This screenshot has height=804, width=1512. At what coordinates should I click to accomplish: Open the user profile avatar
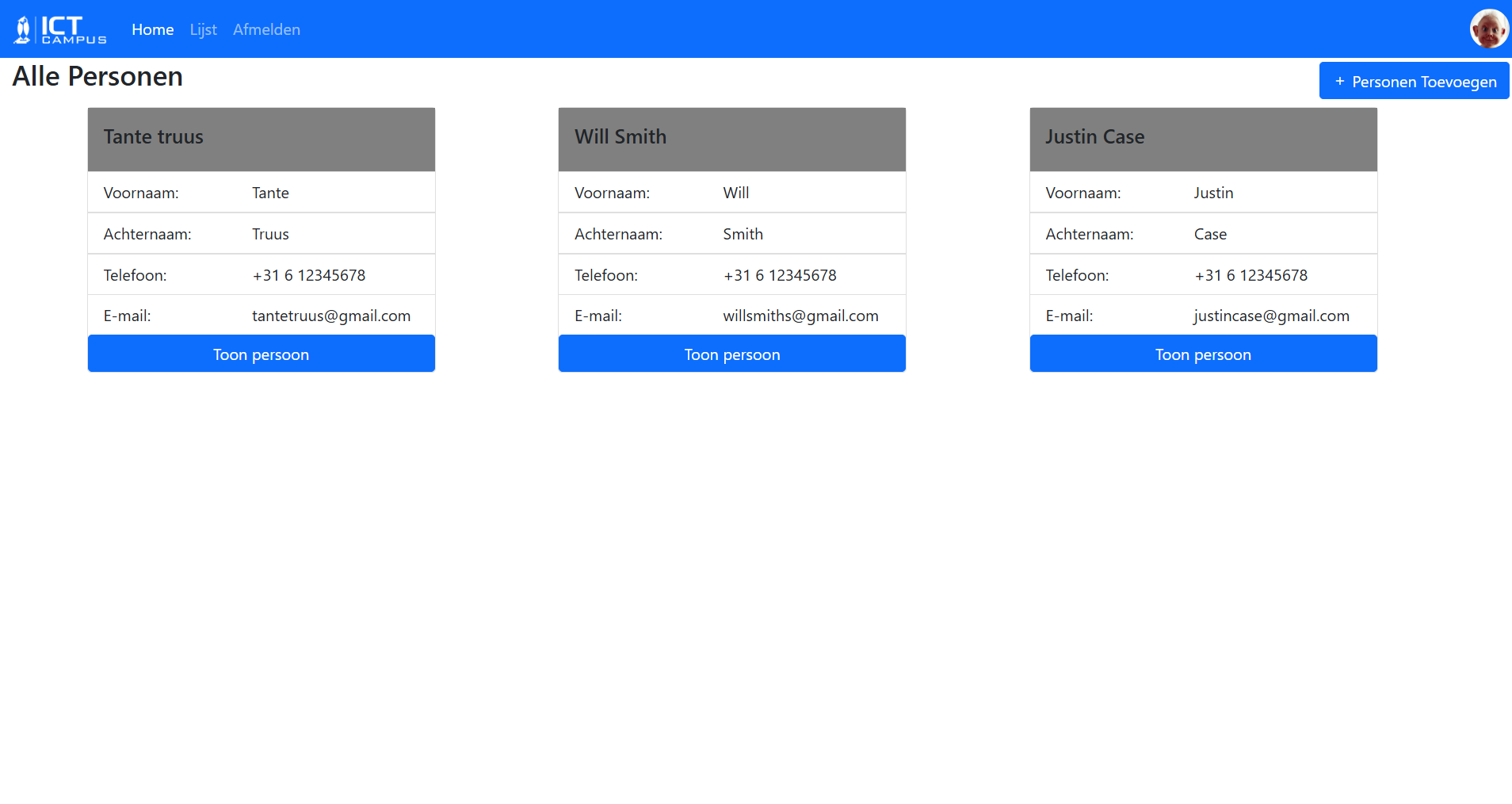1489,29
